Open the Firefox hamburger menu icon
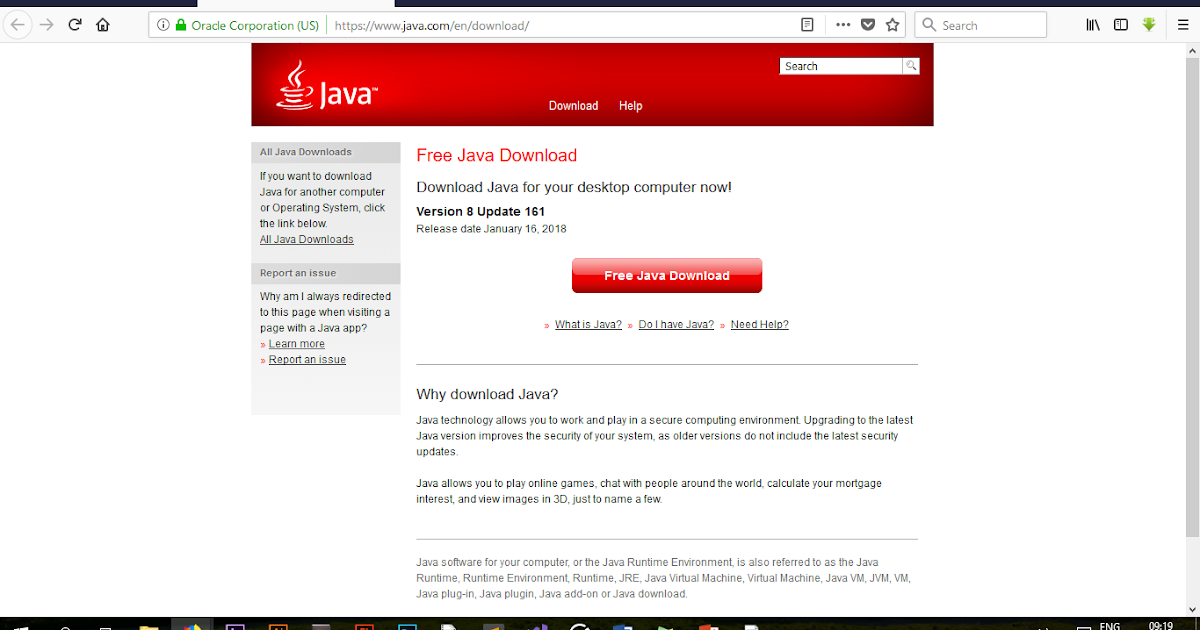Viewport: 1200px width, 630px height. pos(1182,24)
